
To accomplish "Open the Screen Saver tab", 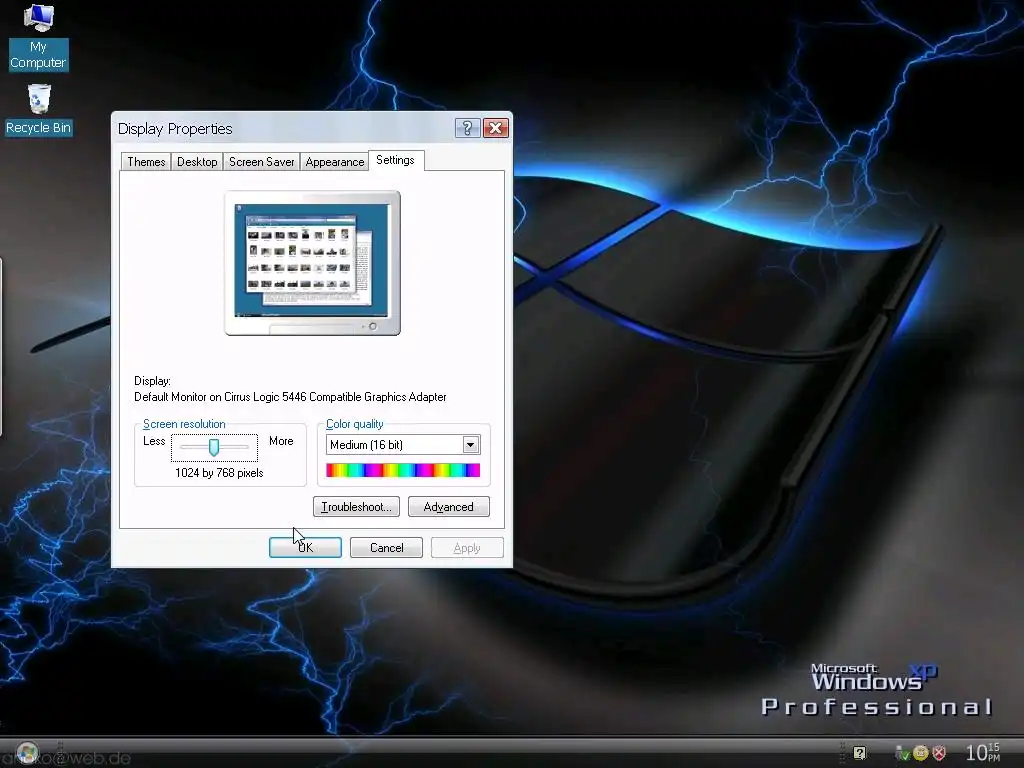I will pos(261,161).
